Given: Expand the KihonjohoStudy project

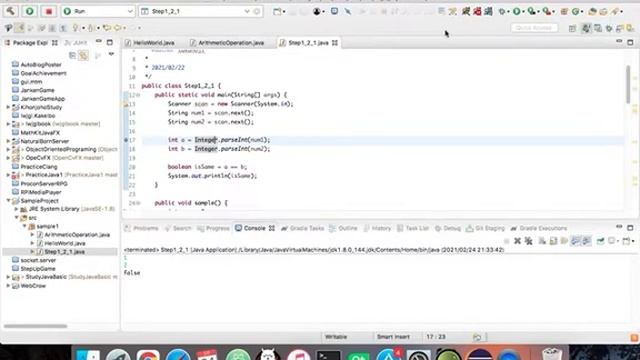Looking at the screenshot, I should click(8, 107).
